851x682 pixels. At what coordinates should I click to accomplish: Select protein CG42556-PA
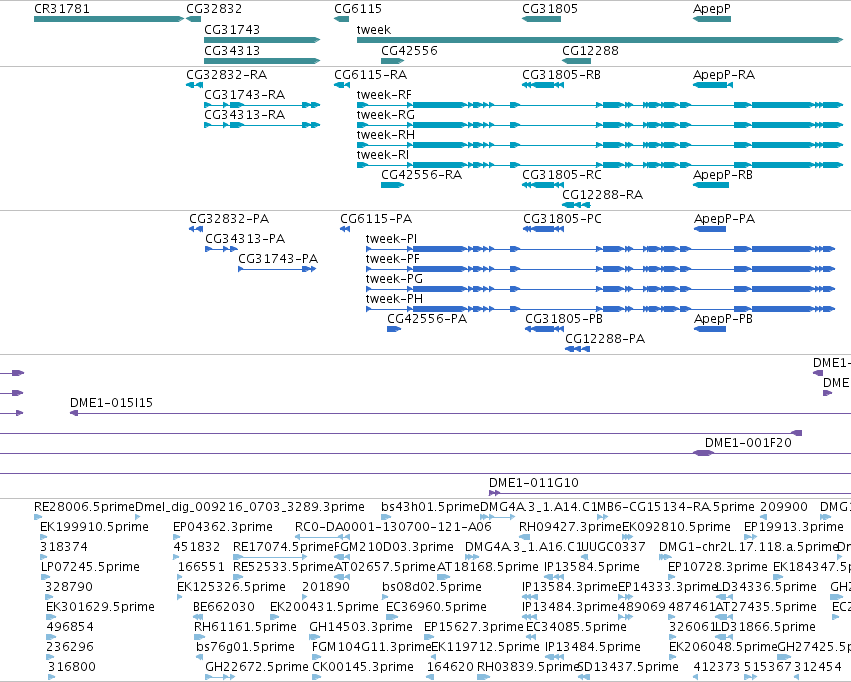394,329
